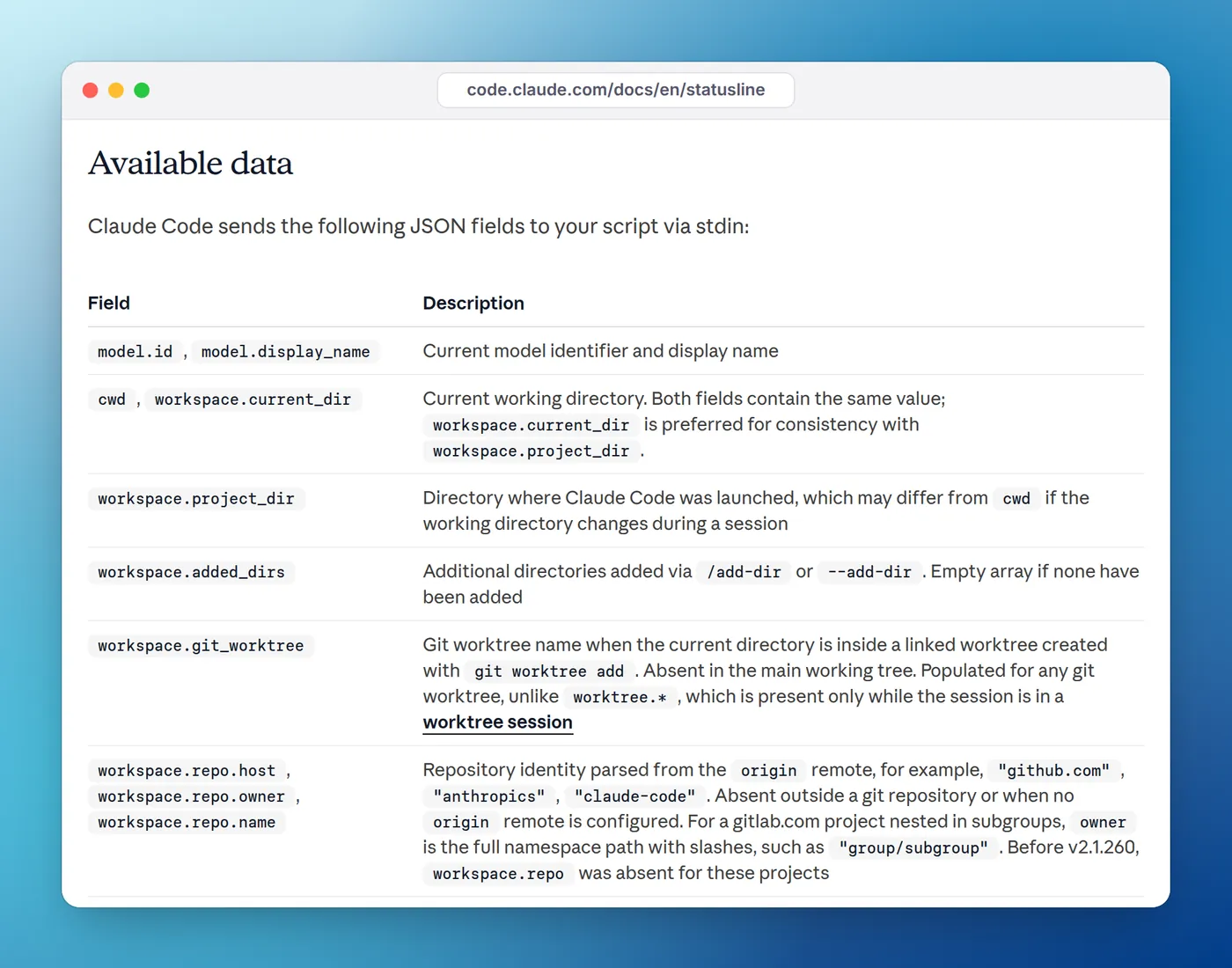
Task: Click the "Description" column header
Action: pos(473,304)
